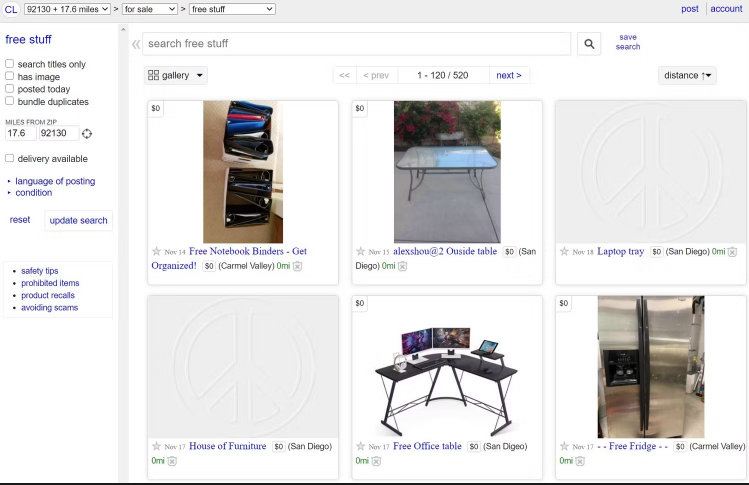
Task: Open the distance sort dropdown
Action: (x=687, y=75)
